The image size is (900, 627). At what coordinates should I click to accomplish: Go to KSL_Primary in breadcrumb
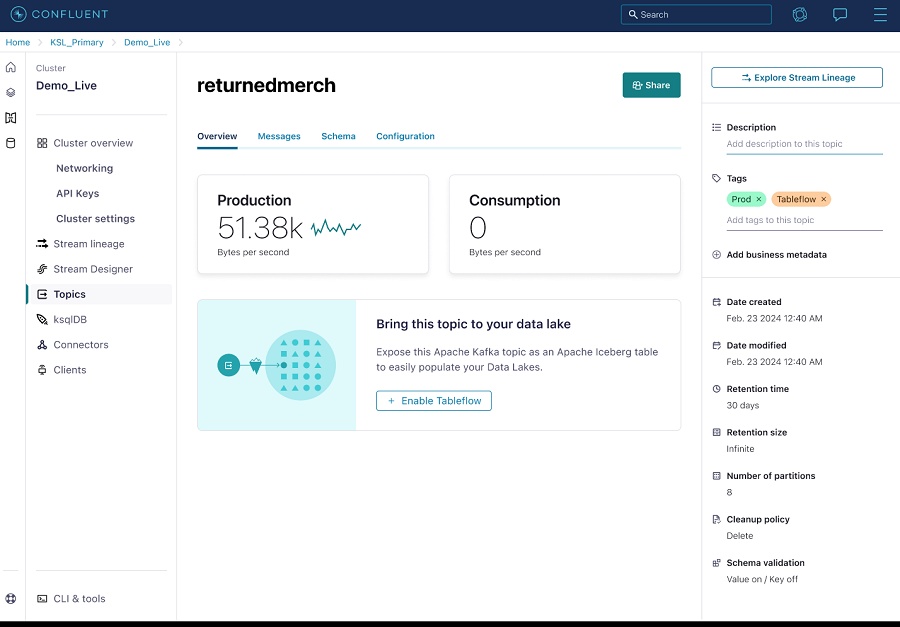pos(77,43)
